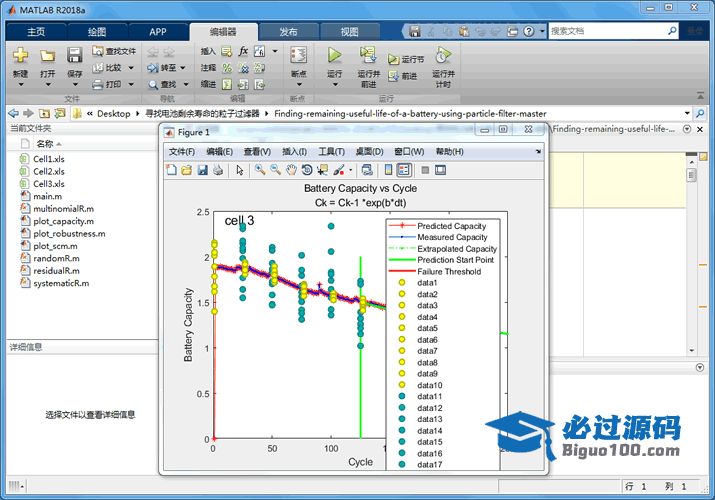715x500 pixels.
Task: Toggle Edit Plot arrow tool
Action: (240, 170)
